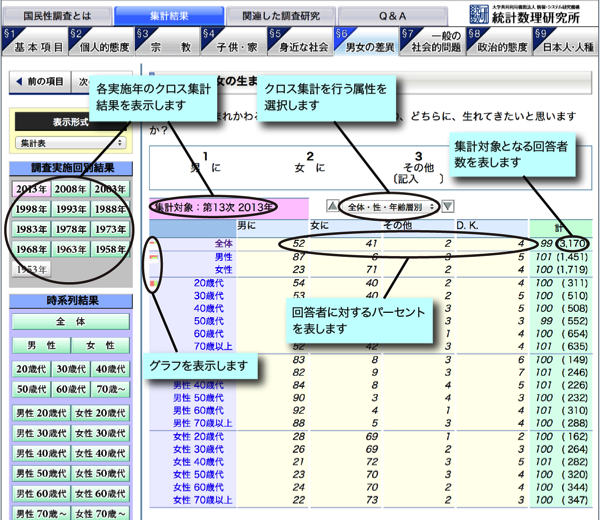
Task: Click the 40歳代 row label in table
Action: (209, 308)
